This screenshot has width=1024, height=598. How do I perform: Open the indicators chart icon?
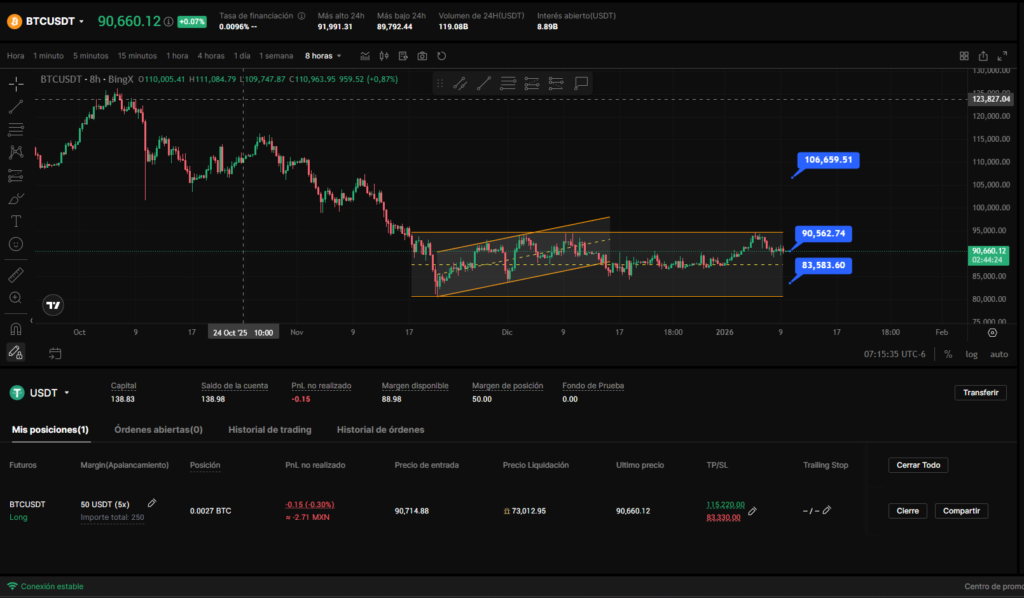pos(363,56)
